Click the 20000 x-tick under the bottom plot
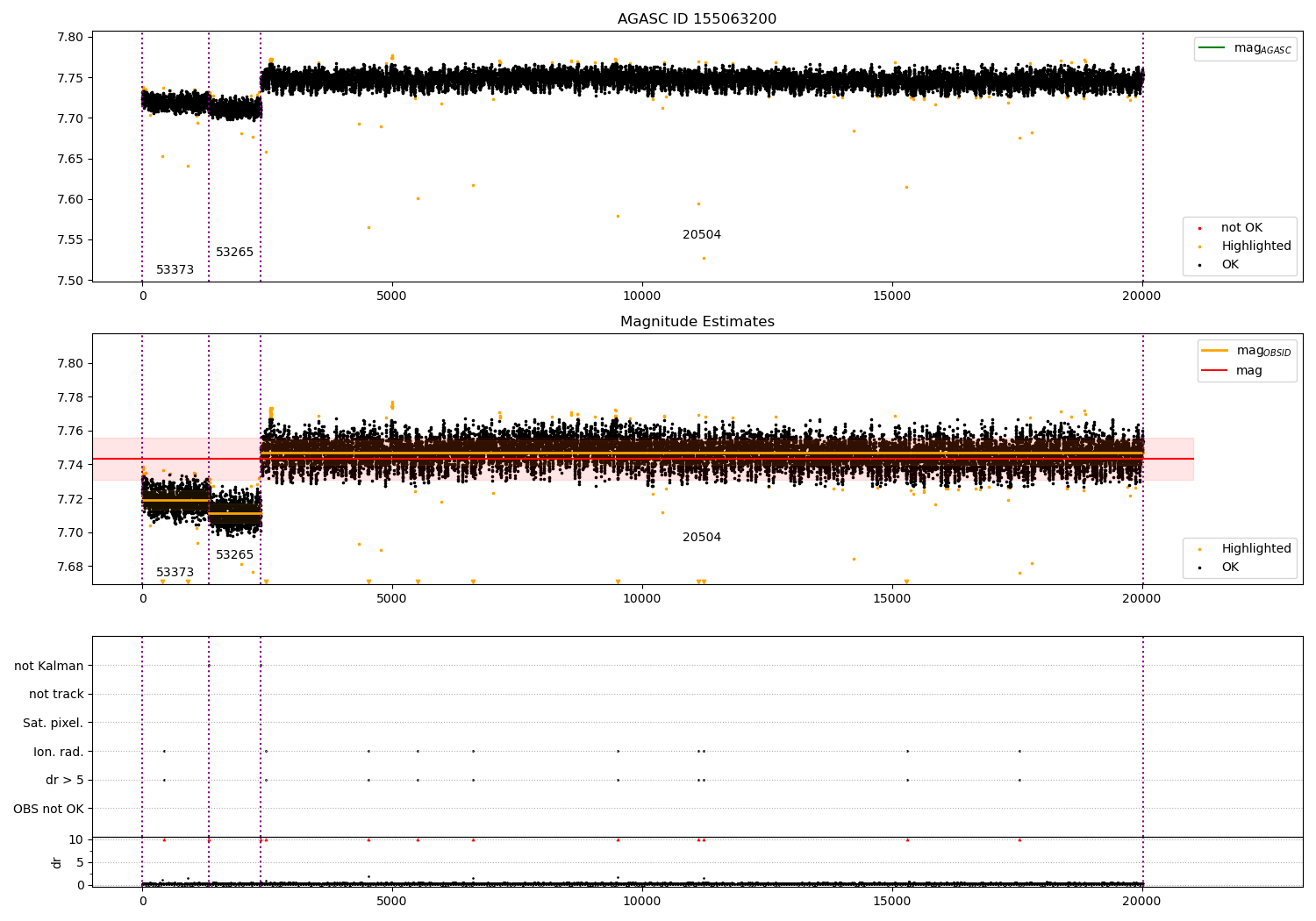 point(1141,901)
